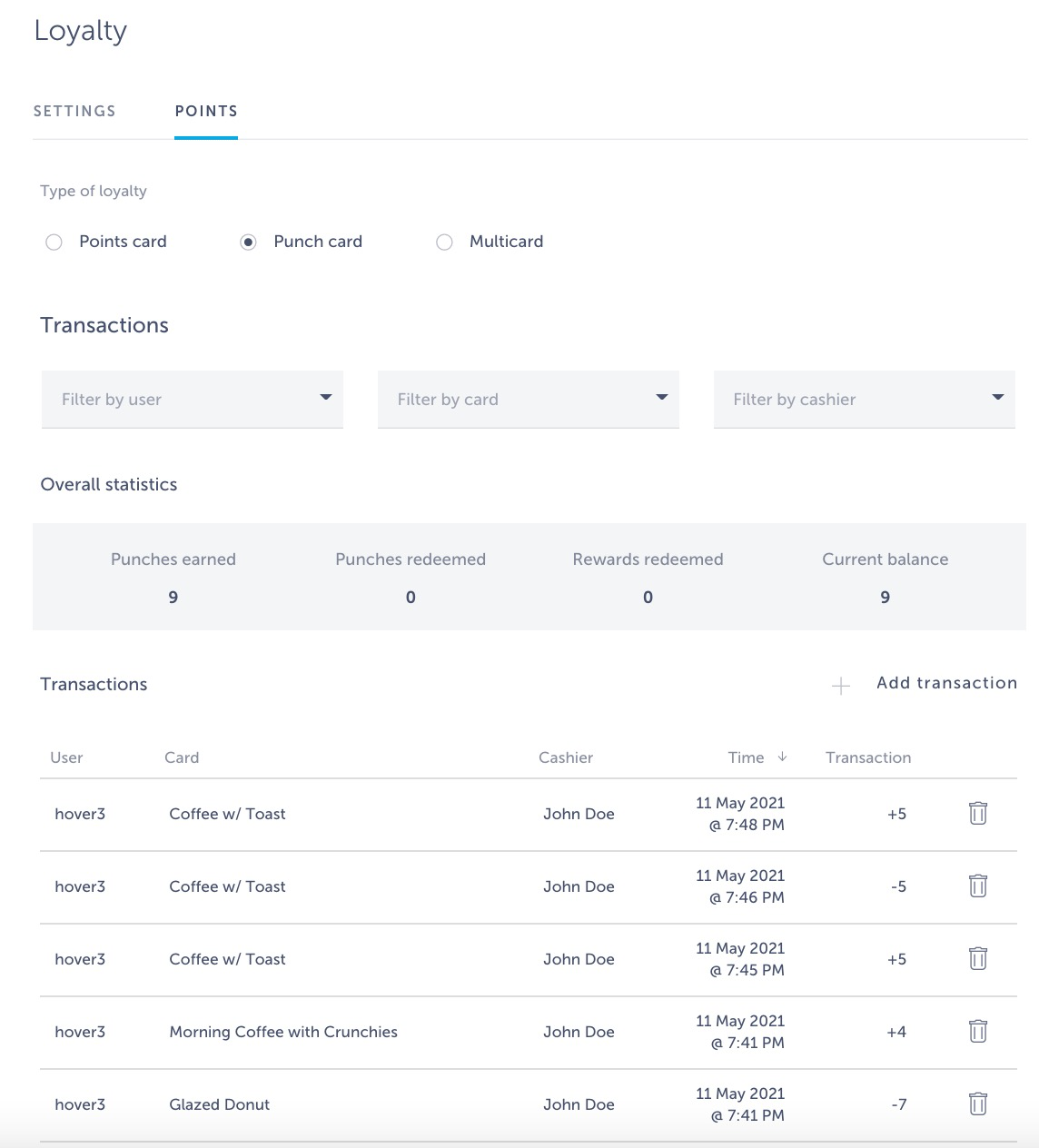Click the Card column header
1039x1148 pixels.
pos(182,757)
